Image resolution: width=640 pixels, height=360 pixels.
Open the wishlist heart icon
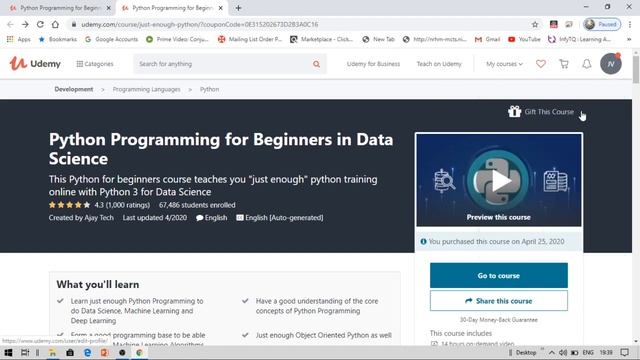coord(541,64)
